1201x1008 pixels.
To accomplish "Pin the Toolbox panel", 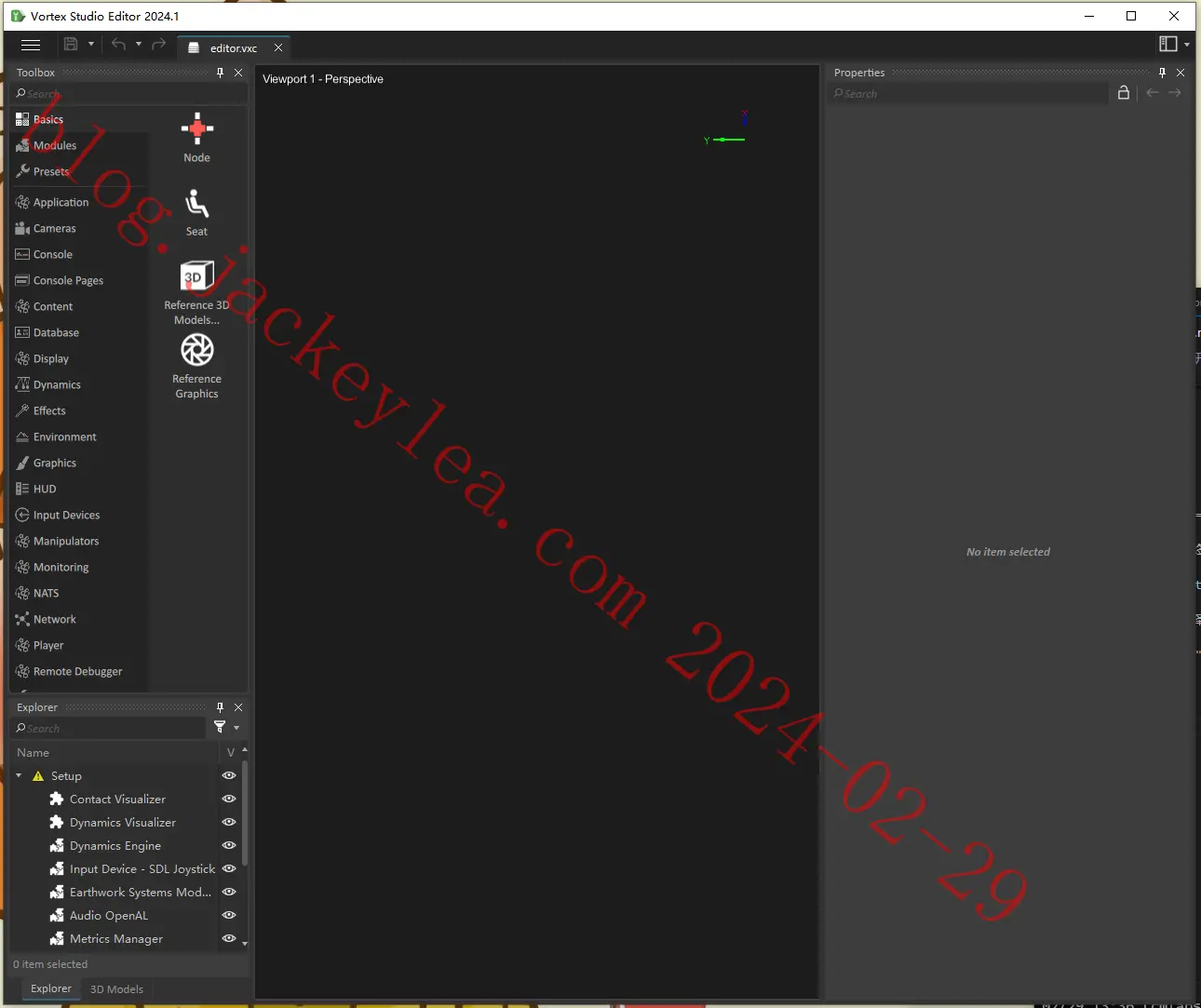I will (x=221, y=73).
